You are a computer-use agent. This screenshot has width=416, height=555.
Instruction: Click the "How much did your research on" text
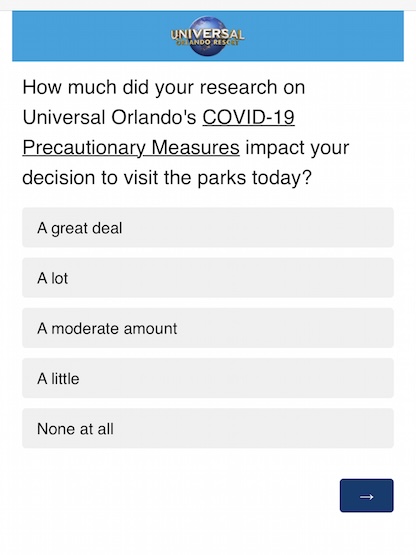(164, 87)
